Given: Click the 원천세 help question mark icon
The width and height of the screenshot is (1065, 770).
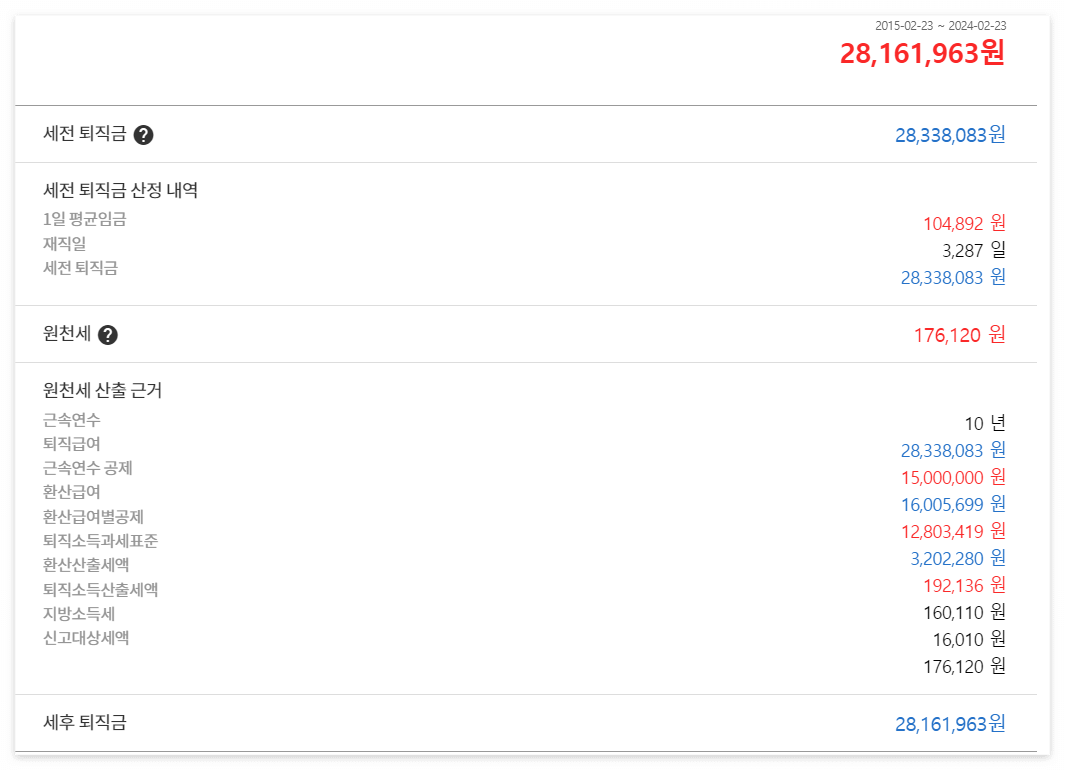Looking at the screenshot, I should [x=107, y=335].
